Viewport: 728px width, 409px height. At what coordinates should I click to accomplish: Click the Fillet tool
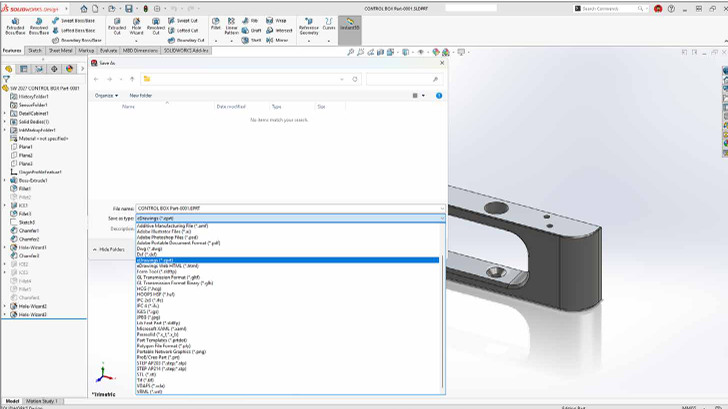216,24
